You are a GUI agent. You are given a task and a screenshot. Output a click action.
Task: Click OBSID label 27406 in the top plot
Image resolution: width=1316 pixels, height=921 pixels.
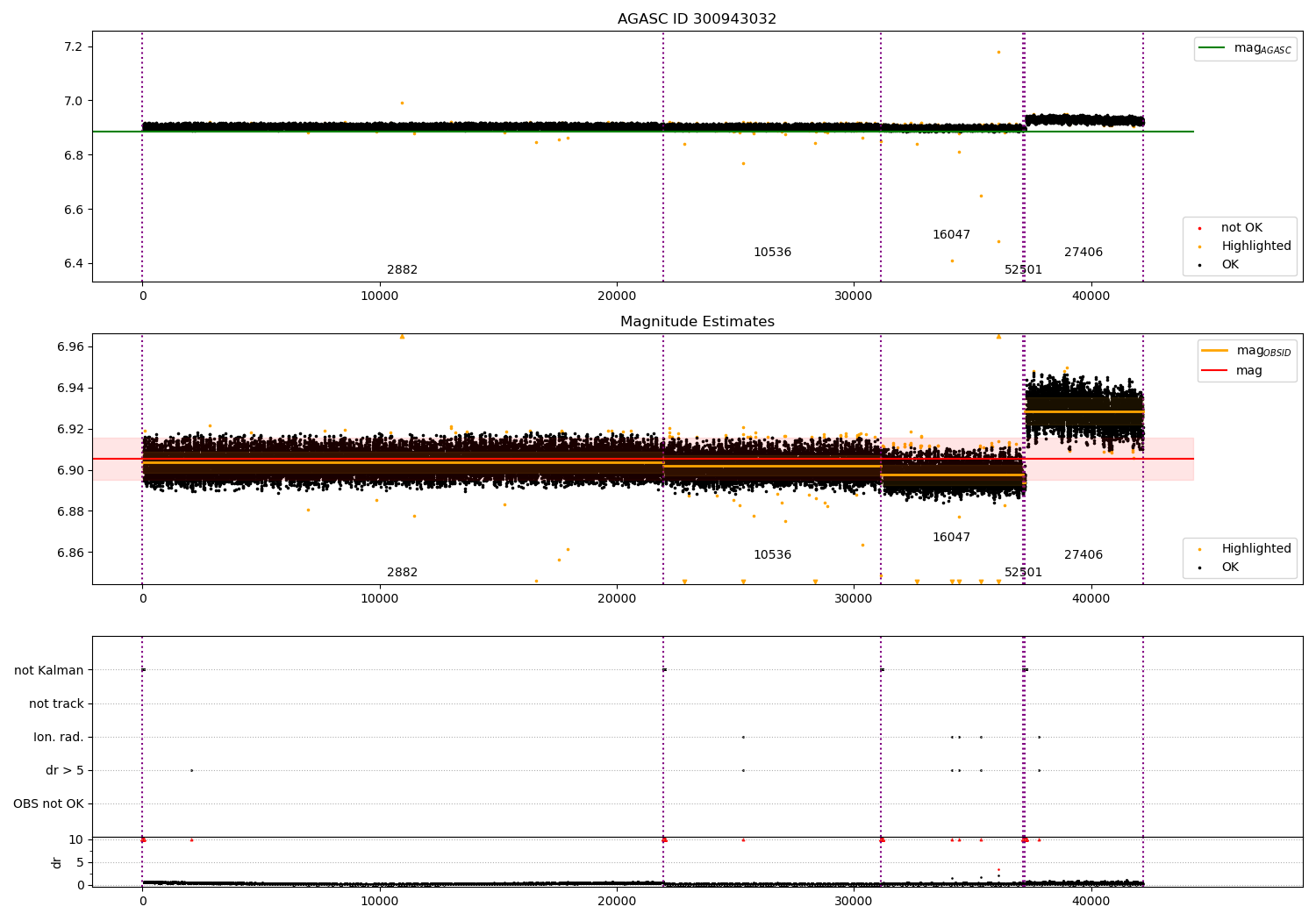1084,253
